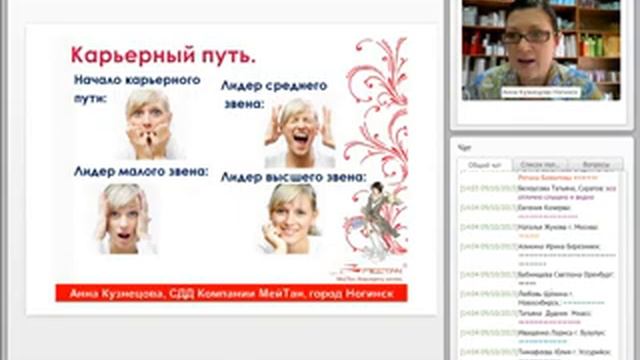Screen dimensions: 640x360
Task: Click the red Анна Кузнецова banner on slide
Action: click(231, 293)
